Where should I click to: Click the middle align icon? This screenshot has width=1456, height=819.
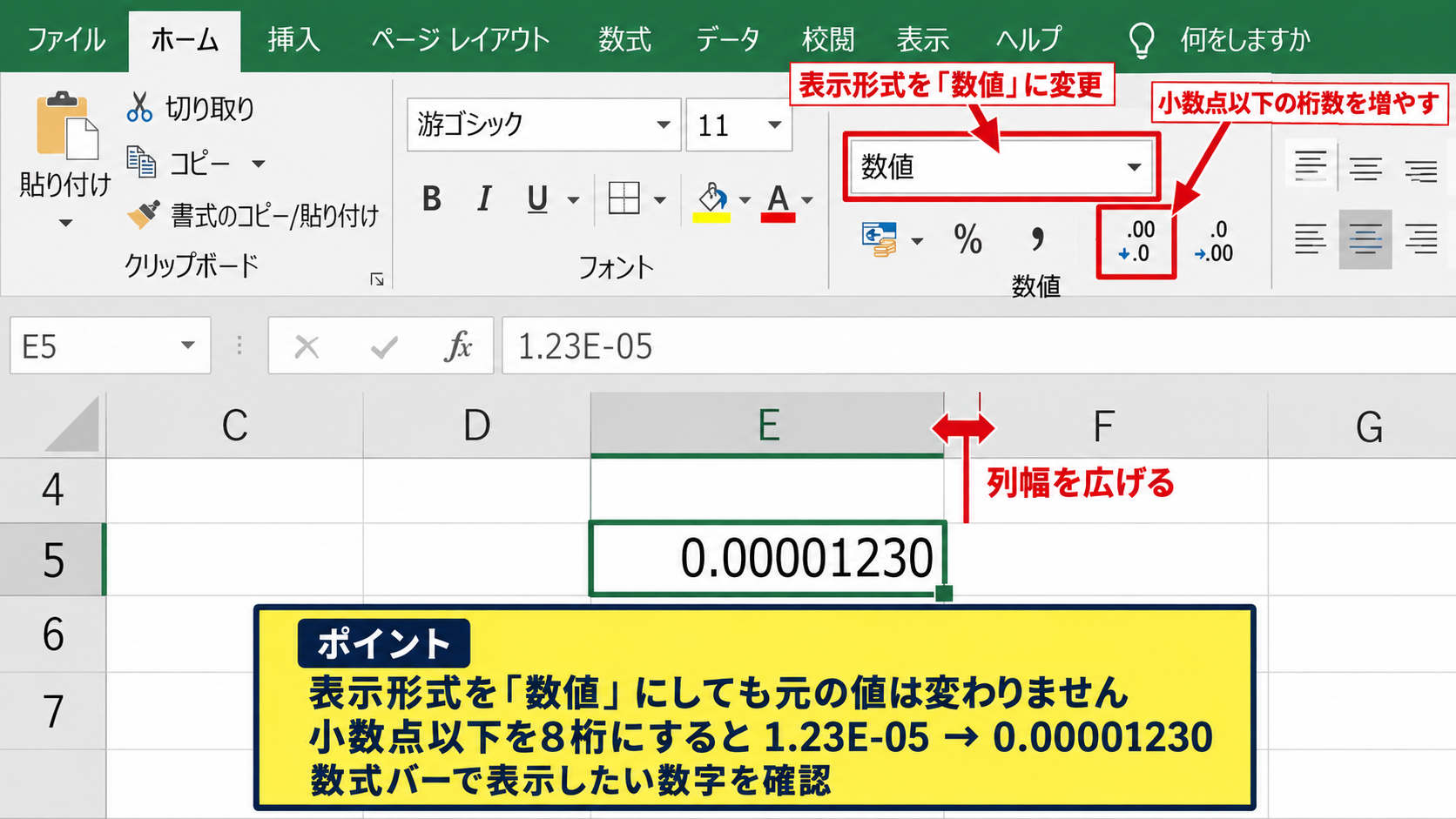1365,168
